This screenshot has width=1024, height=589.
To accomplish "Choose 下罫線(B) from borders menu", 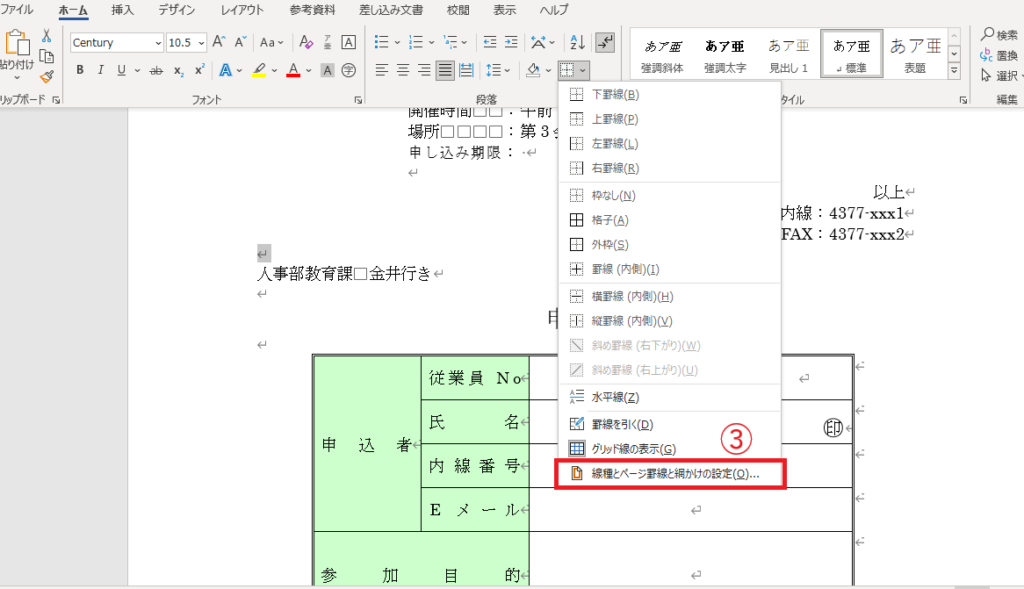I will 669,95.
